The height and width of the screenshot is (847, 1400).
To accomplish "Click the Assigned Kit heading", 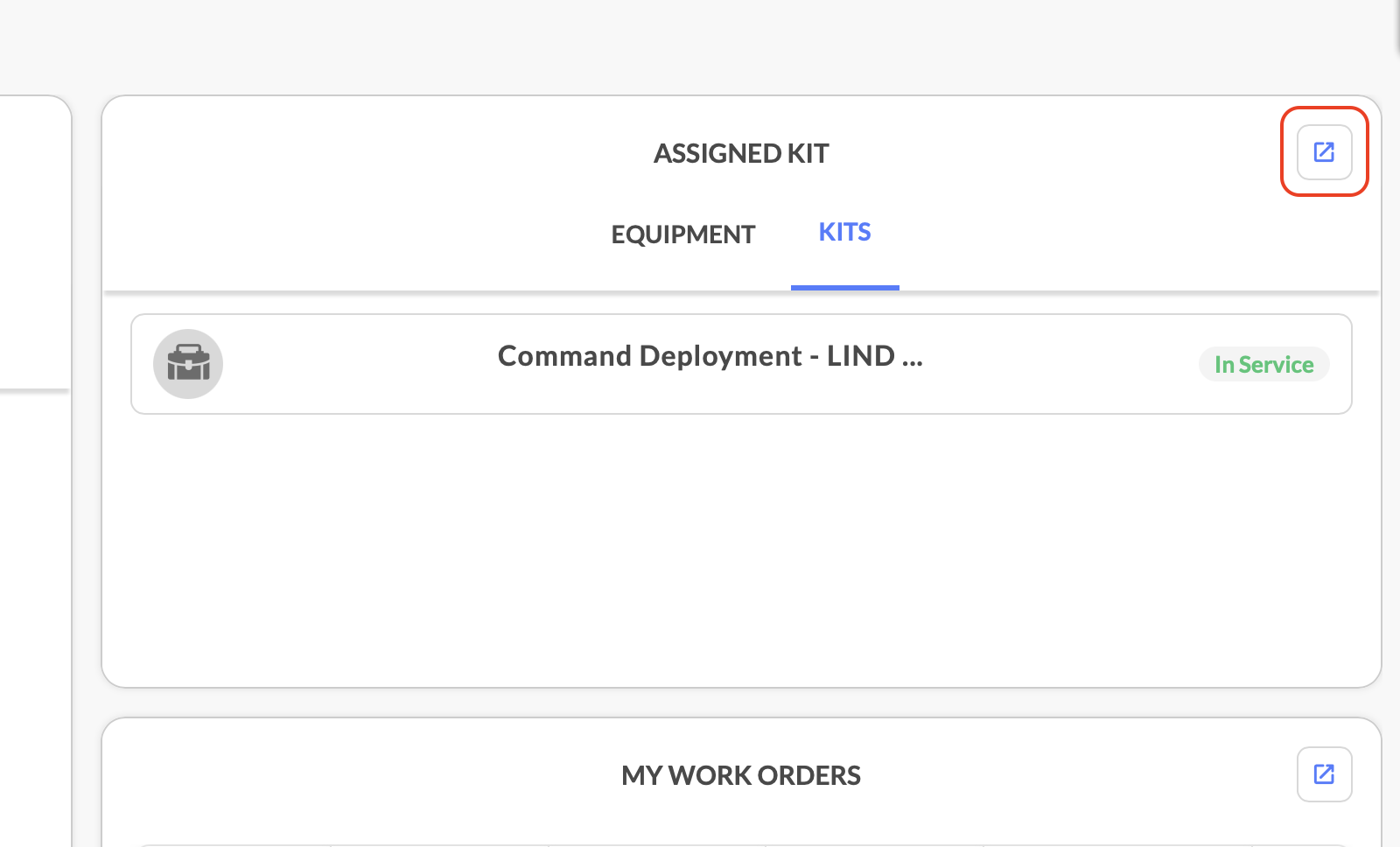I will coord(741,154).
